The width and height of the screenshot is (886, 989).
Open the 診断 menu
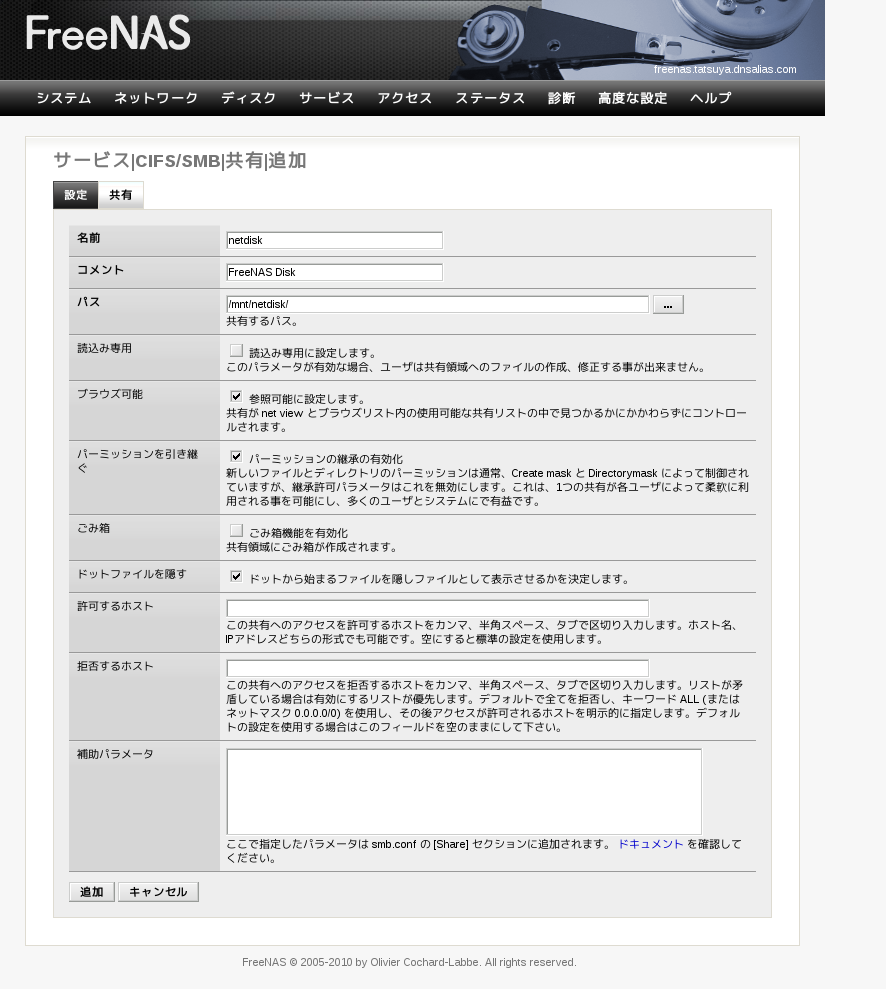(561, 98)
